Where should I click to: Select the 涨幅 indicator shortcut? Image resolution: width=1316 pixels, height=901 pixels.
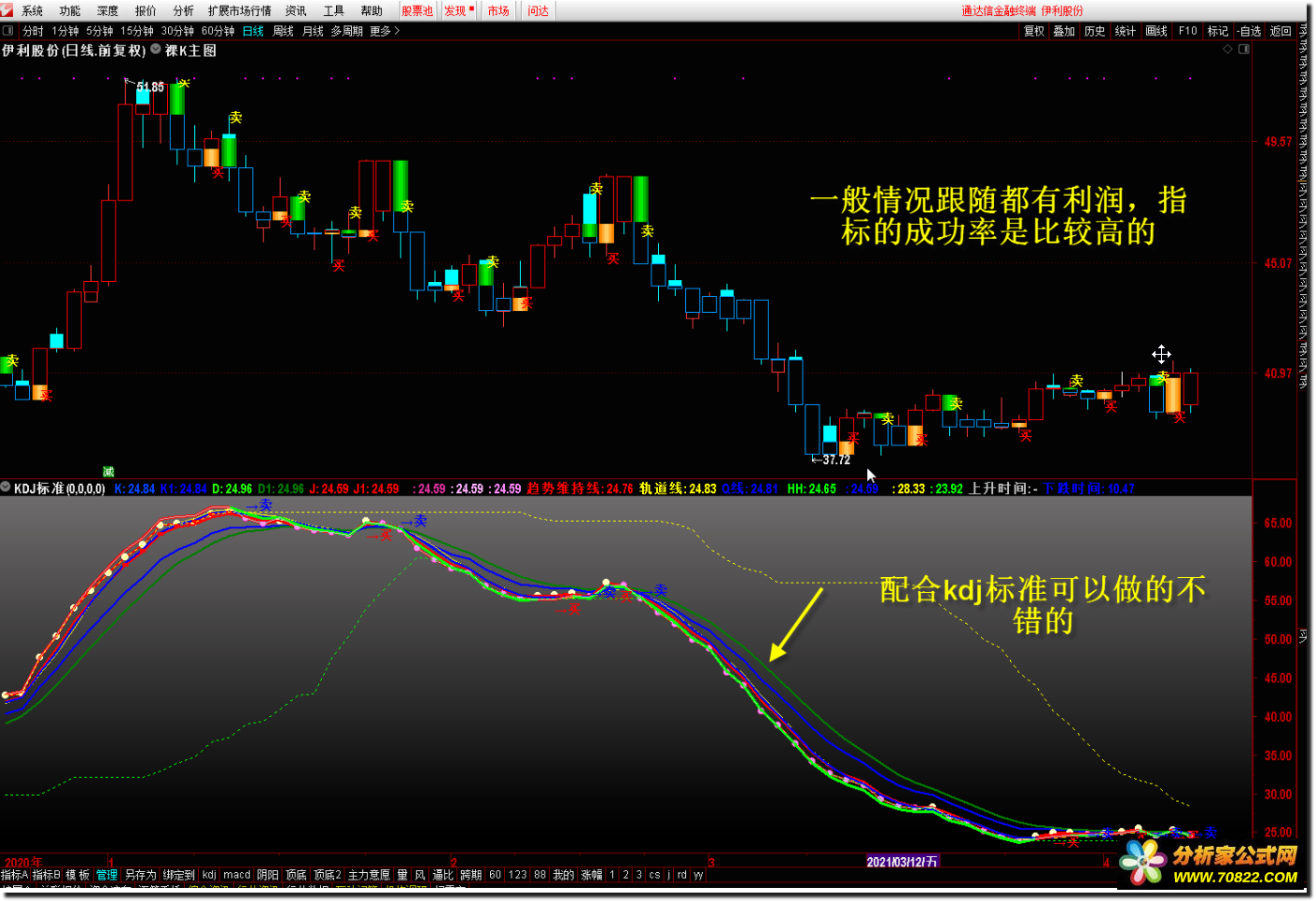[x=592, y=875]
